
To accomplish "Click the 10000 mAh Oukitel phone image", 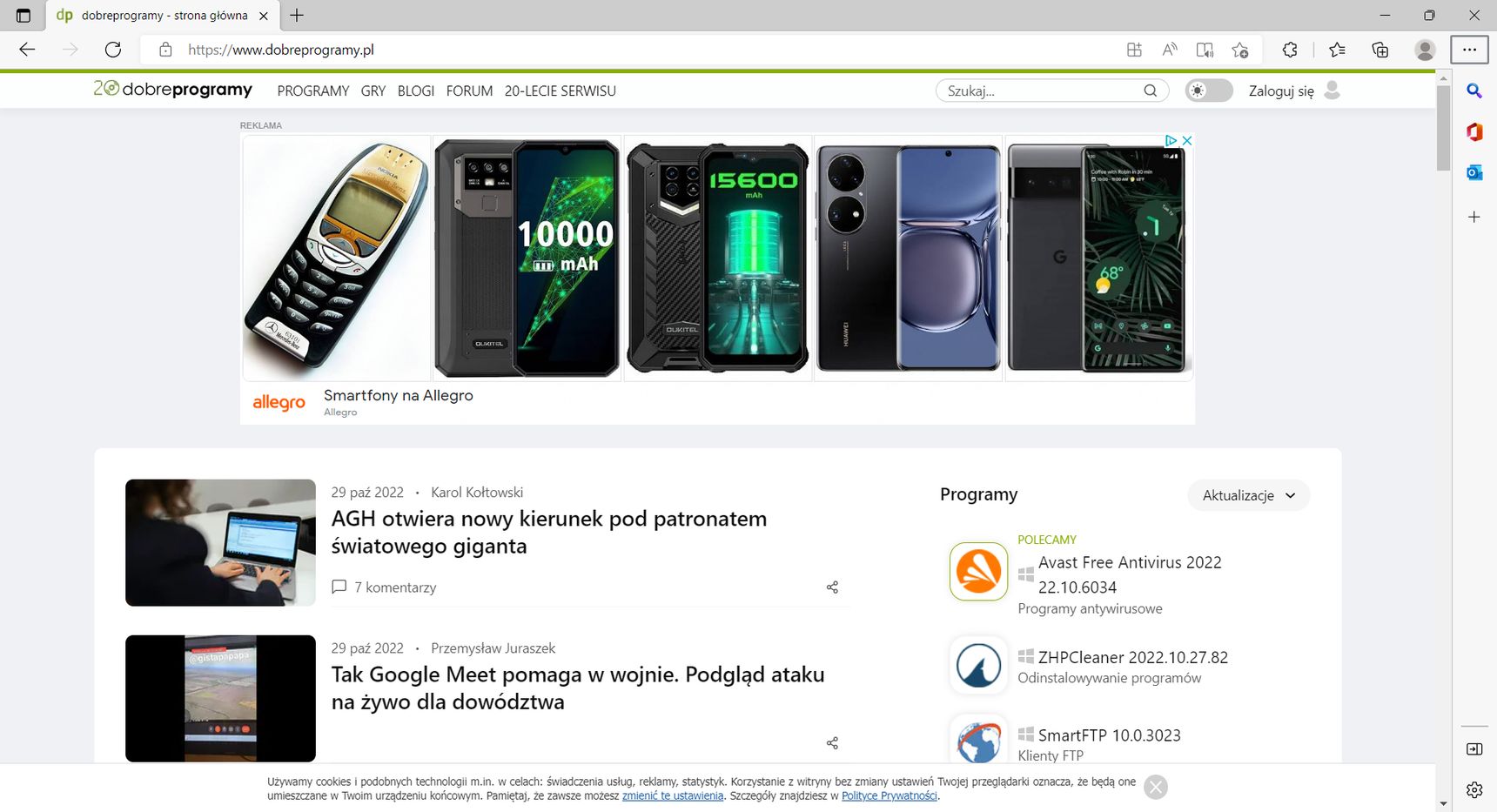I will (527, 258).
